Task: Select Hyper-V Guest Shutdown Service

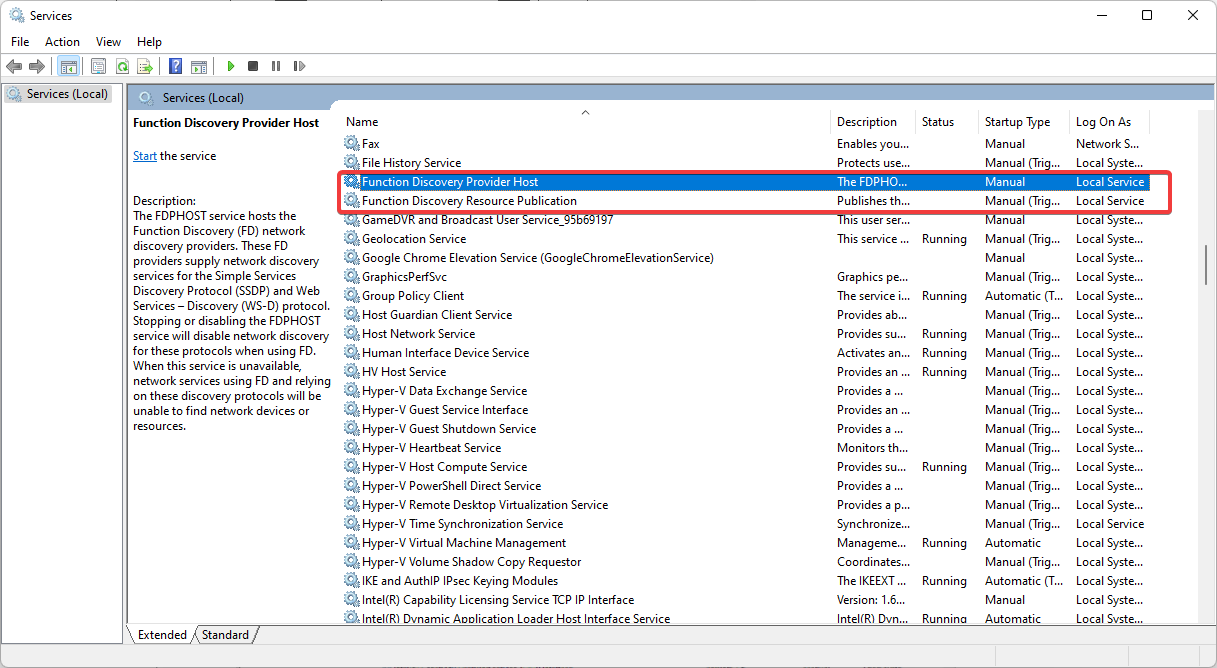Action: 745,429
